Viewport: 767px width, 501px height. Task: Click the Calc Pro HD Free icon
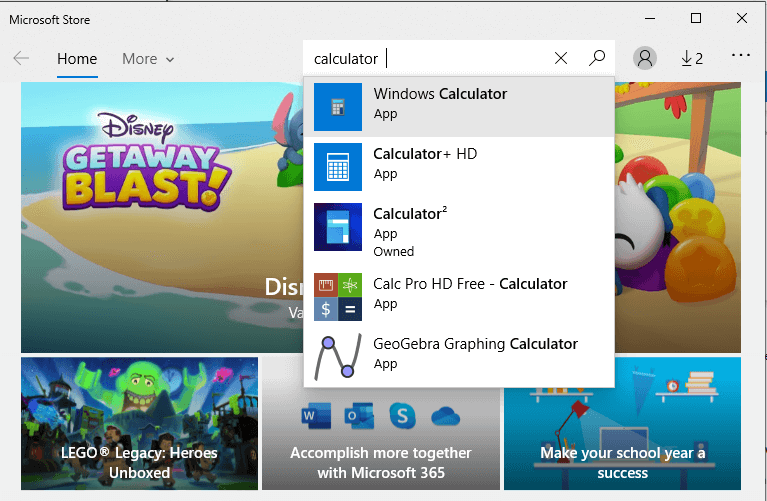[338, 297]
